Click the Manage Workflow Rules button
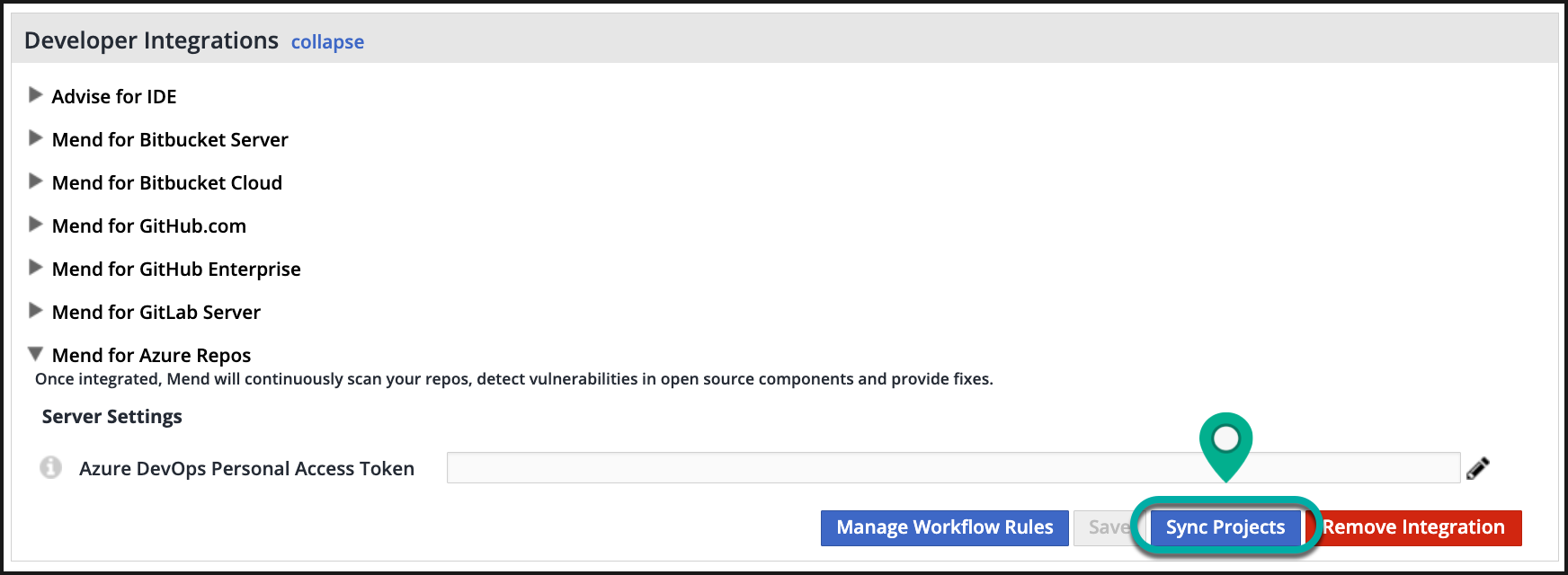 [944, 527]
